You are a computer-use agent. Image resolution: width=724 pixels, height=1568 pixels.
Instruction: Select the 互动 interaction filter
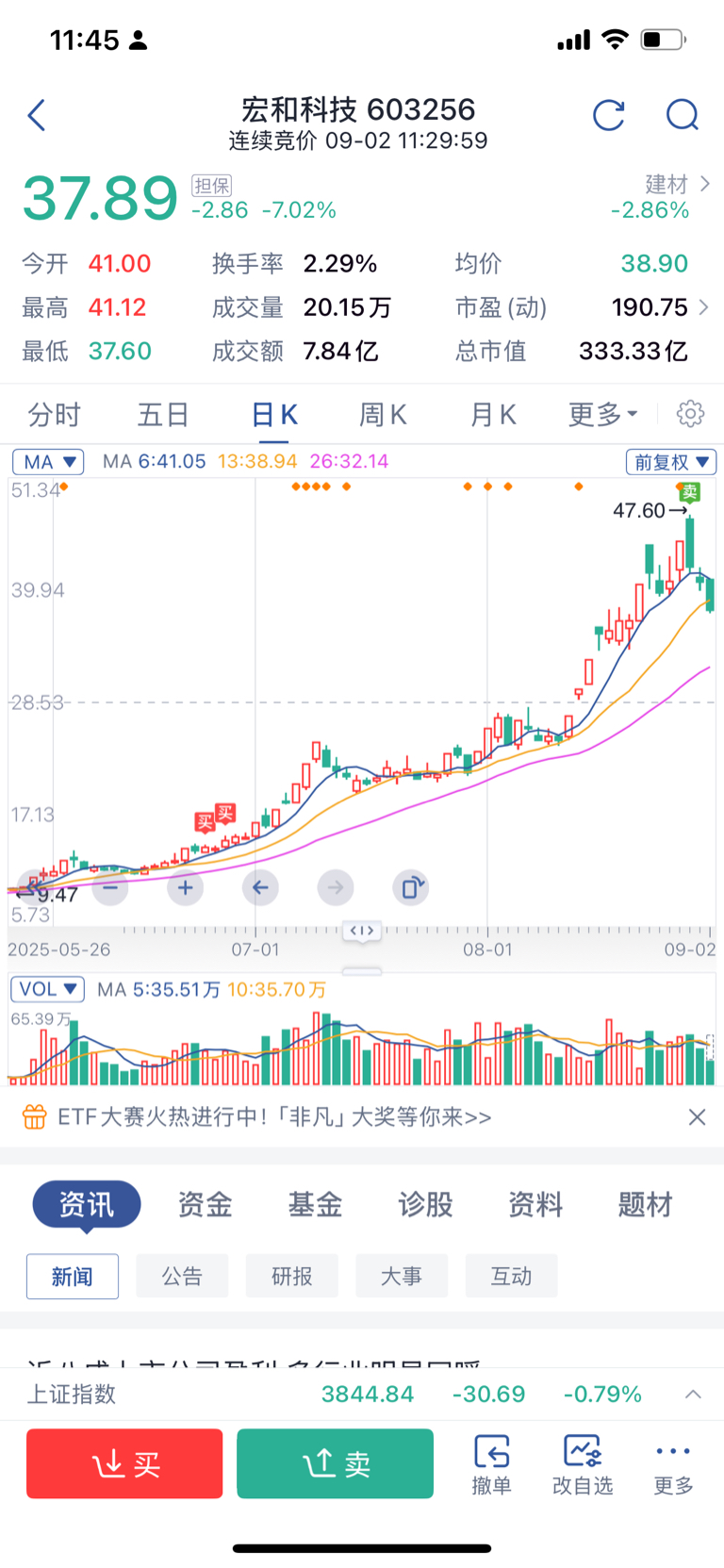(x=512, y=1277)
